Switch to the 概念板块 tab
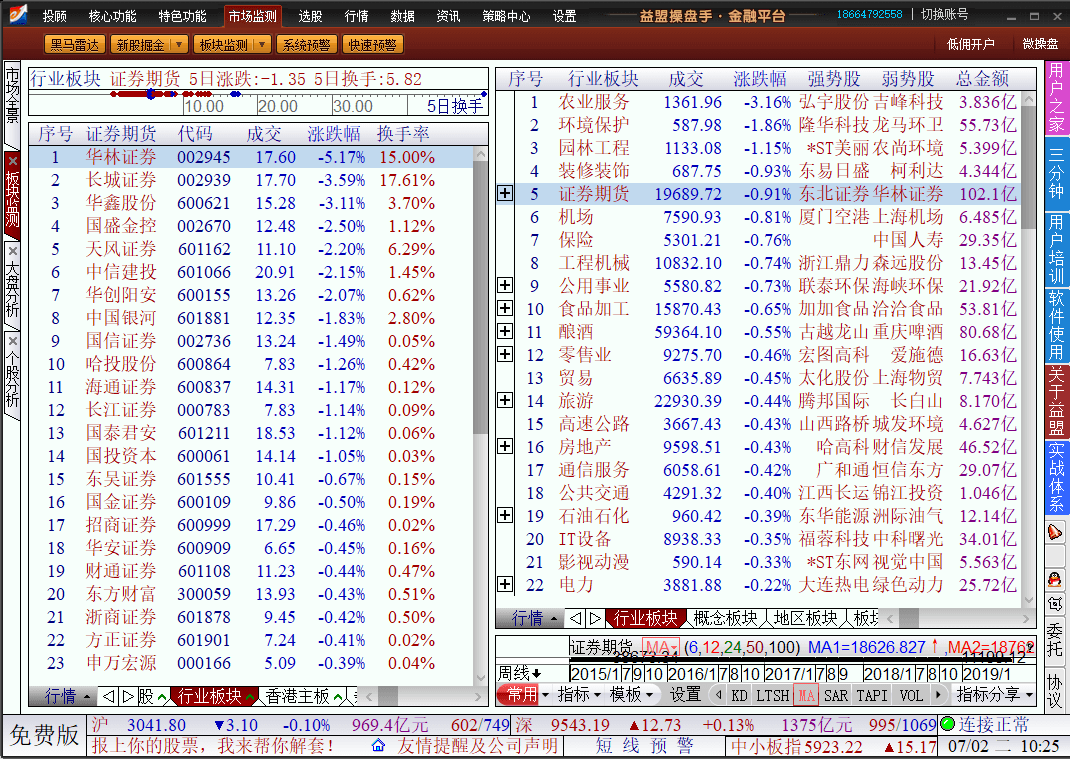Image resolution: width=1070 pixels, height=759 pixels. pyautogui.click(x=725, y=618)
